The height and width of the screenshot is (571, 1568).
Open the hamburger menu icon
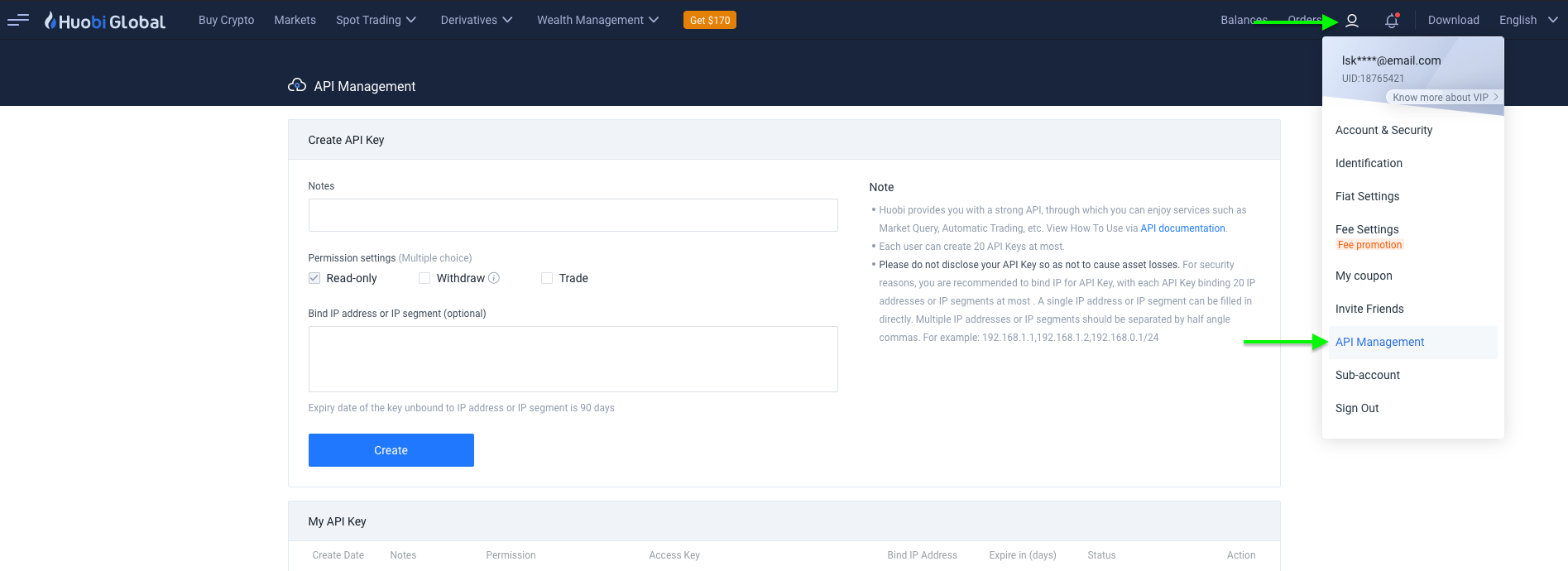[18, 20]
